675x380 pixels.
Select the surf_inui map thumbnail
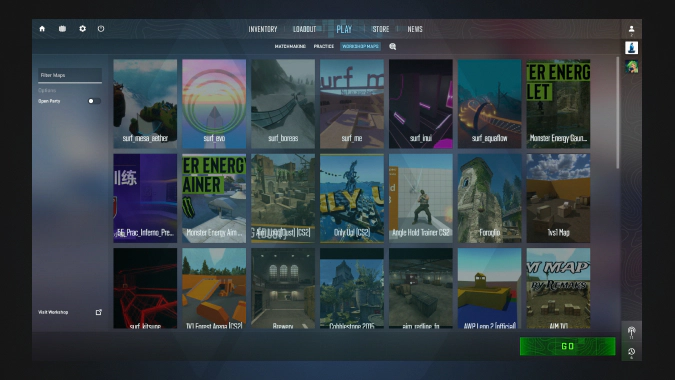[421, 104]
